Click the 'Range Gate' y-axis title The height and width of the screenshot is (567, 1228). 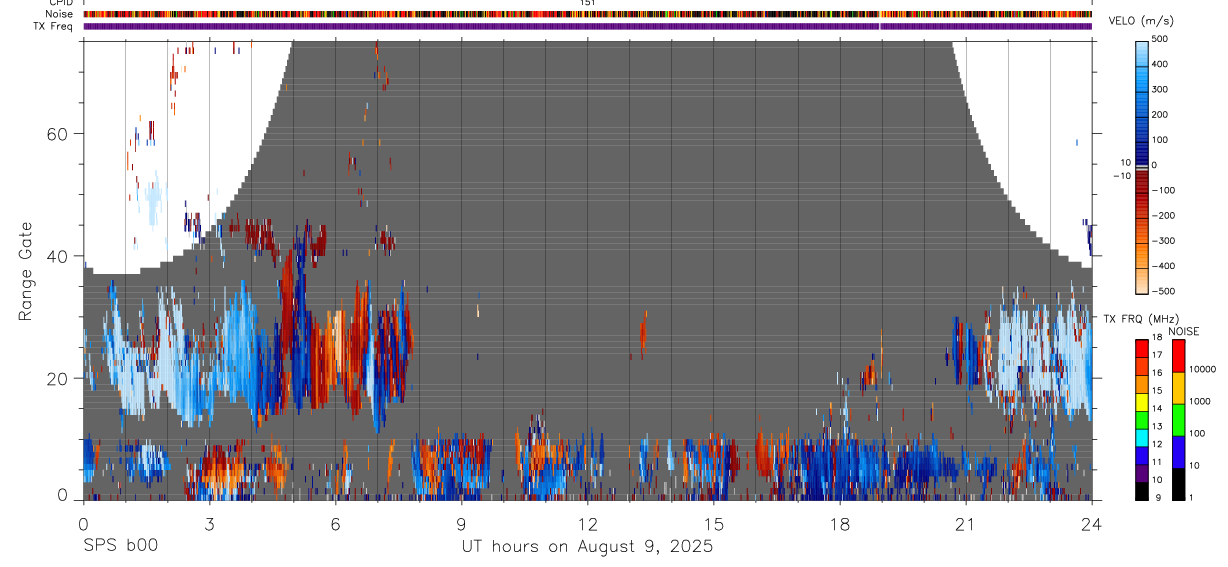point(26,272)
